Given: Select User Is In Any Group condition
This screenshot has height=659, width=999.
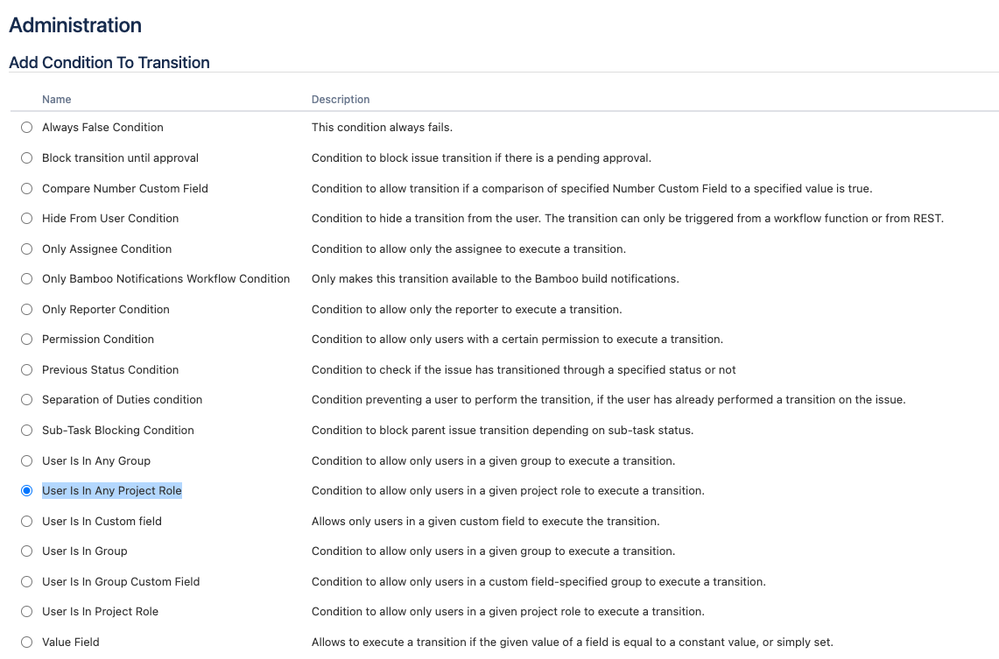Looking at the screenshot, I should click(x=26, y=460).
